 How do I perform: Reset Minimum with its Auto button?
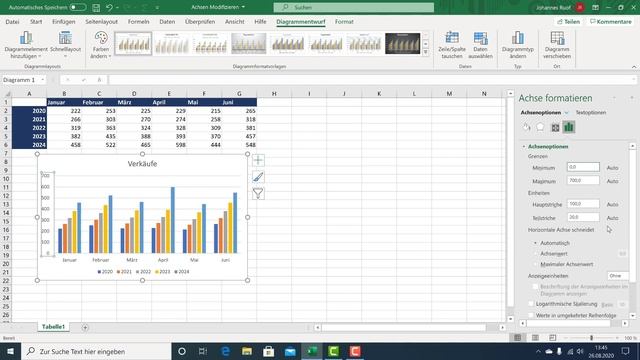pos(612,168)
